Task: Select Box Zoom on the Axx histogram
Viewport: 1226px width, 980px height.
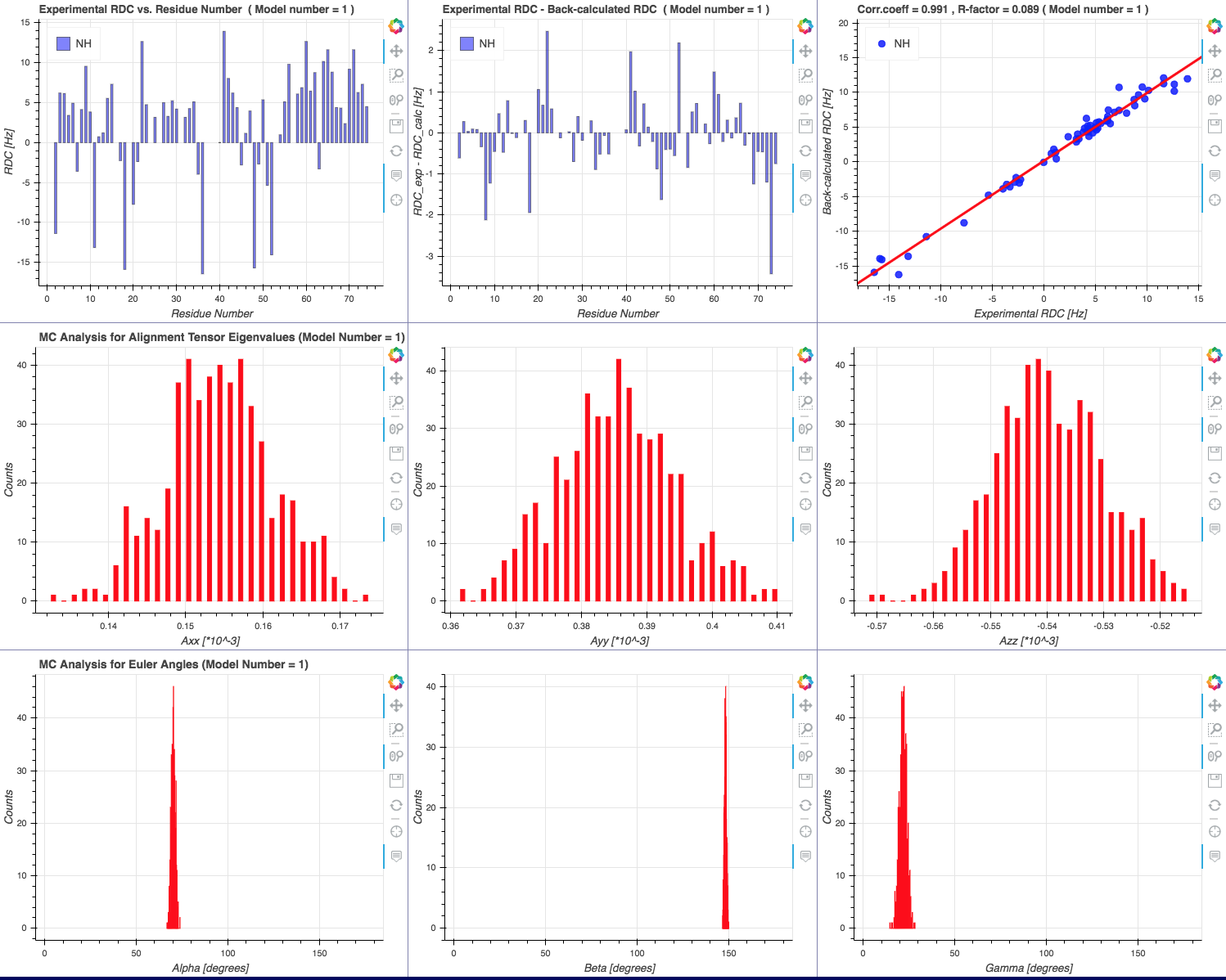Action: click(x=396, y=402)
